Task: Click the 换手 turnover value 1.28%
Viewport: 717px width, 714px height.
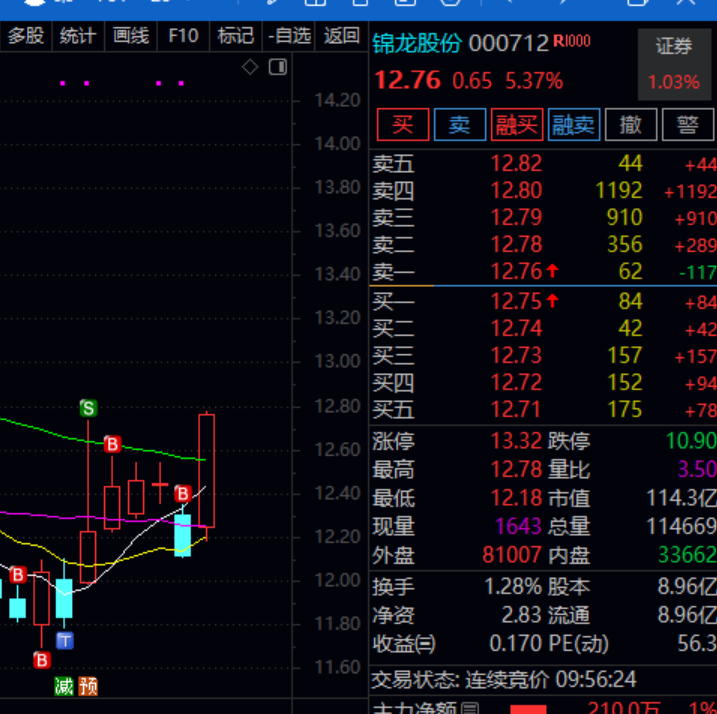Action: [514, 587]
